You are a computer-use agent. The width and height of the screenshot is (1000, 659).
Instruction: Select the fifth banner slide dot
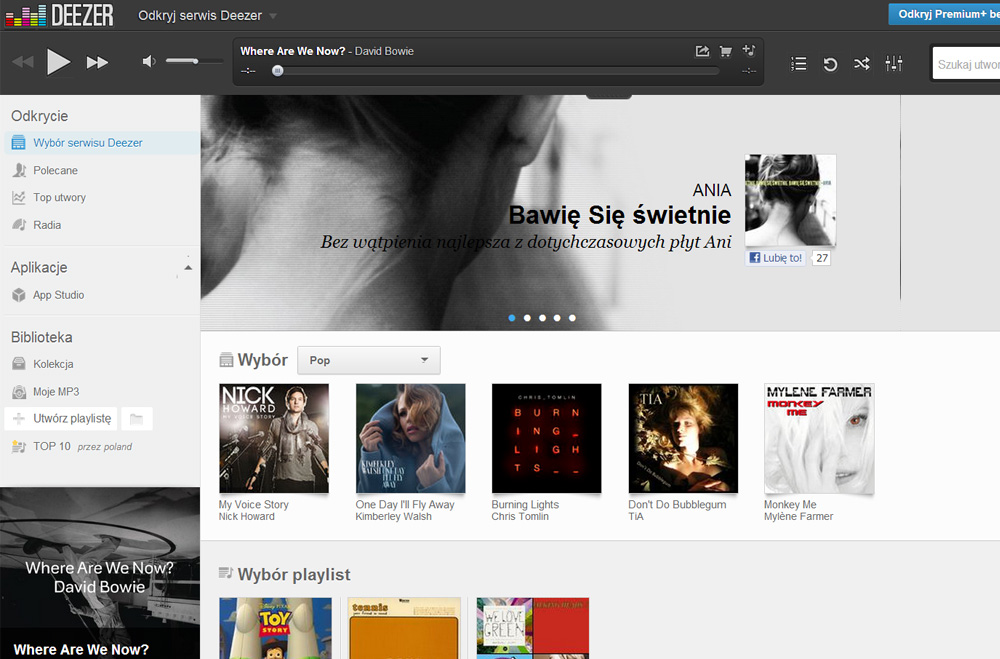(x=572, y=318)
